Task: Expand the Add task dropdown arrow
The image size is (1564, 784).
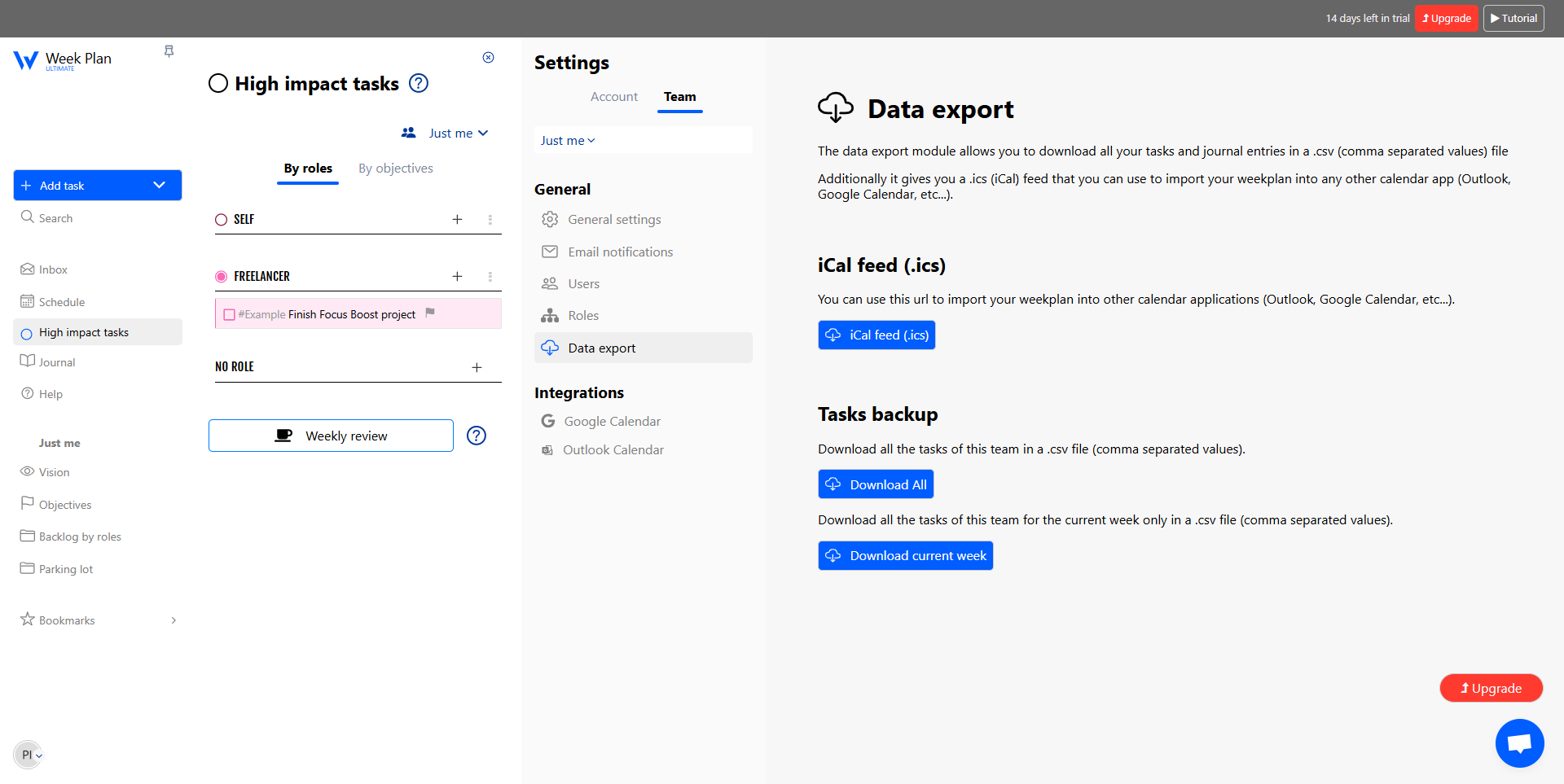Action: click(160, 186)
